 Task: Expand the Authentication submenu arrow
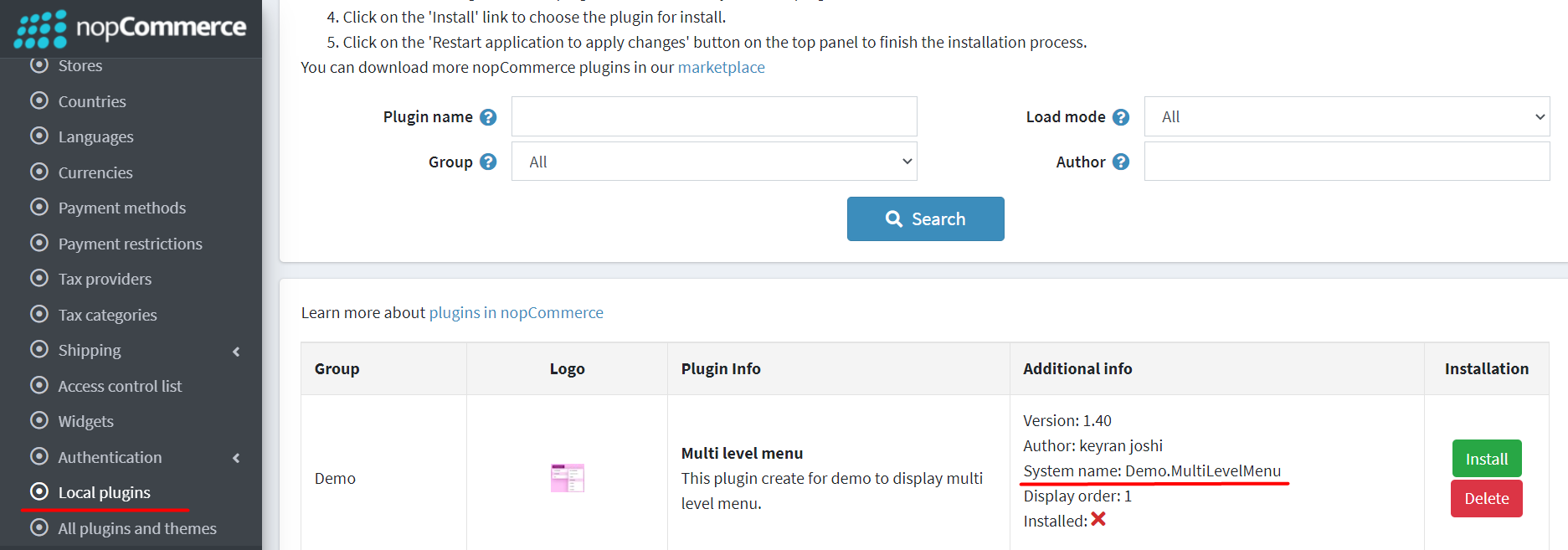tap(236, 458)
